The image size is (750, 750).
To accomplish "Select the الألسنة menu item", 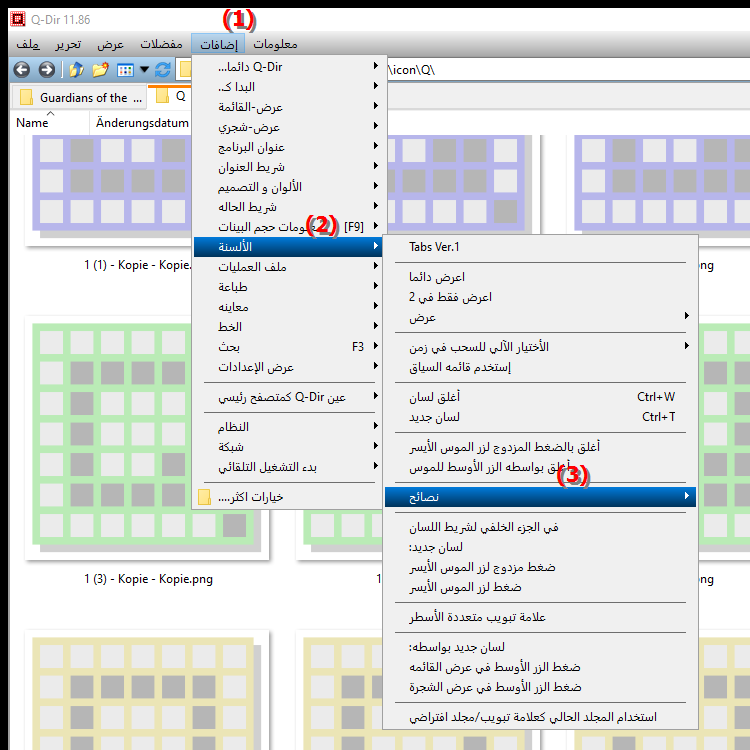I will point(289,247).
